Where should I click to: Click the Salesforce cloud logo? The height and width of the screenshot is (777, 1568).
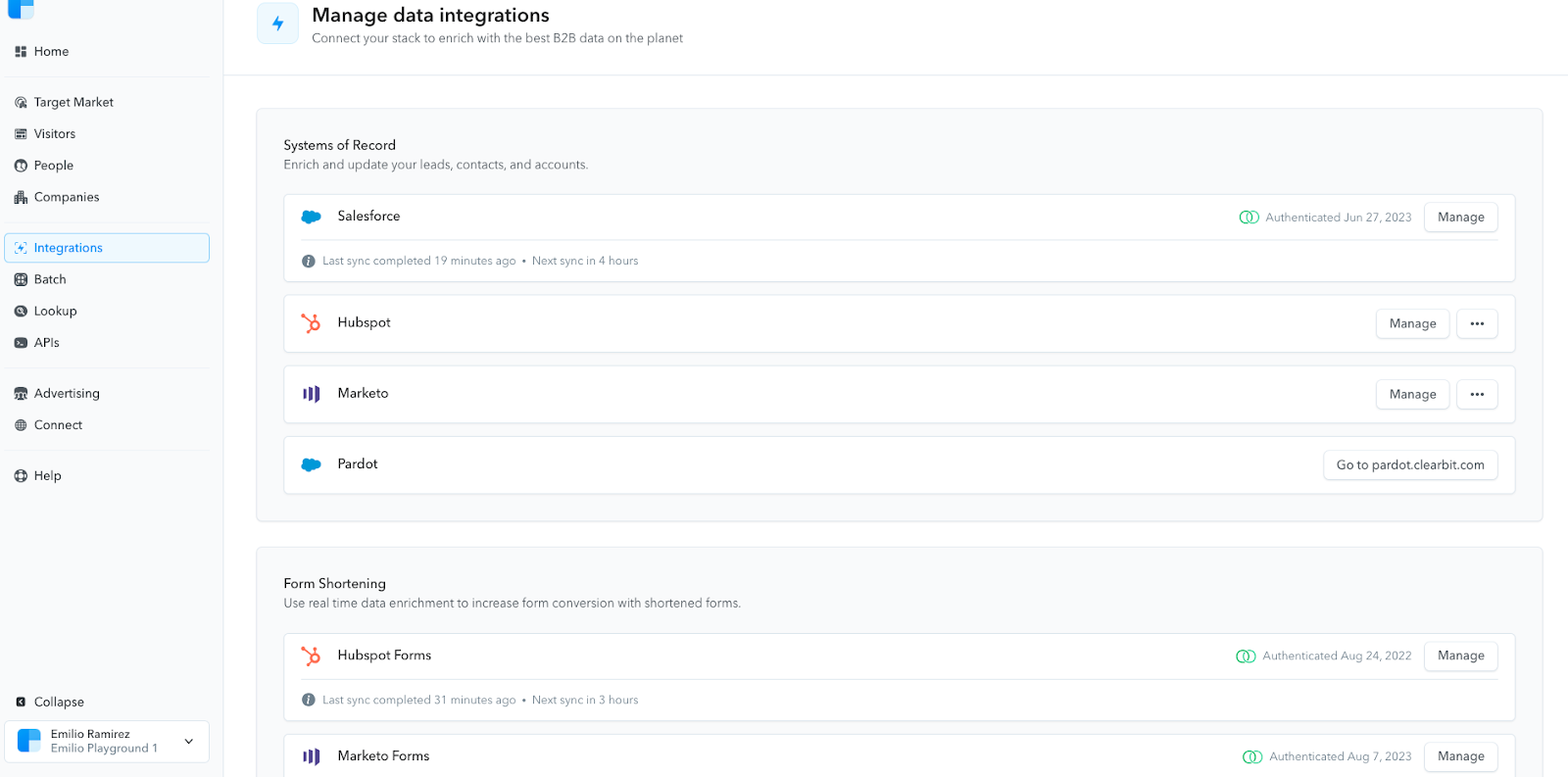click(312, 217)
